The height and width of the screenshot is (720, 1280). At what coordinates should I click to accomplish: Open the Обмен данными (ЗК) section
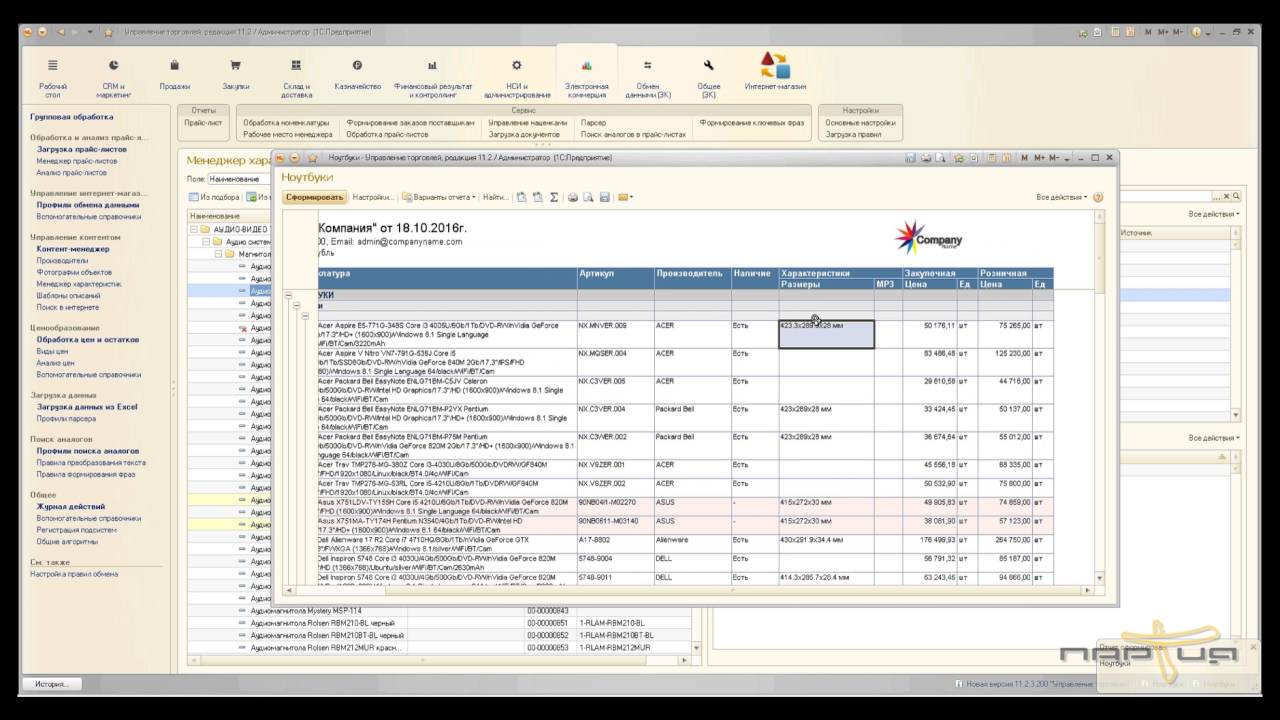[x=648, y=76]
